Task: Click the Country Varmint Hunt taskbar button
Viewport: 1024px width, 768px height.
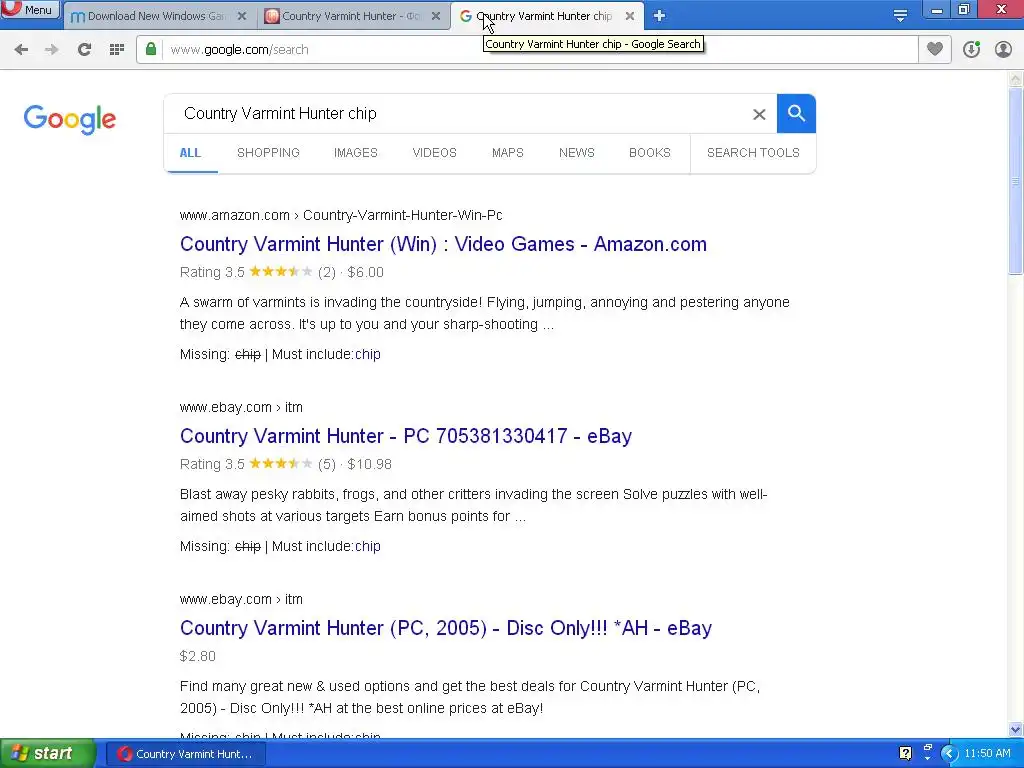Action: click(185, 754)
